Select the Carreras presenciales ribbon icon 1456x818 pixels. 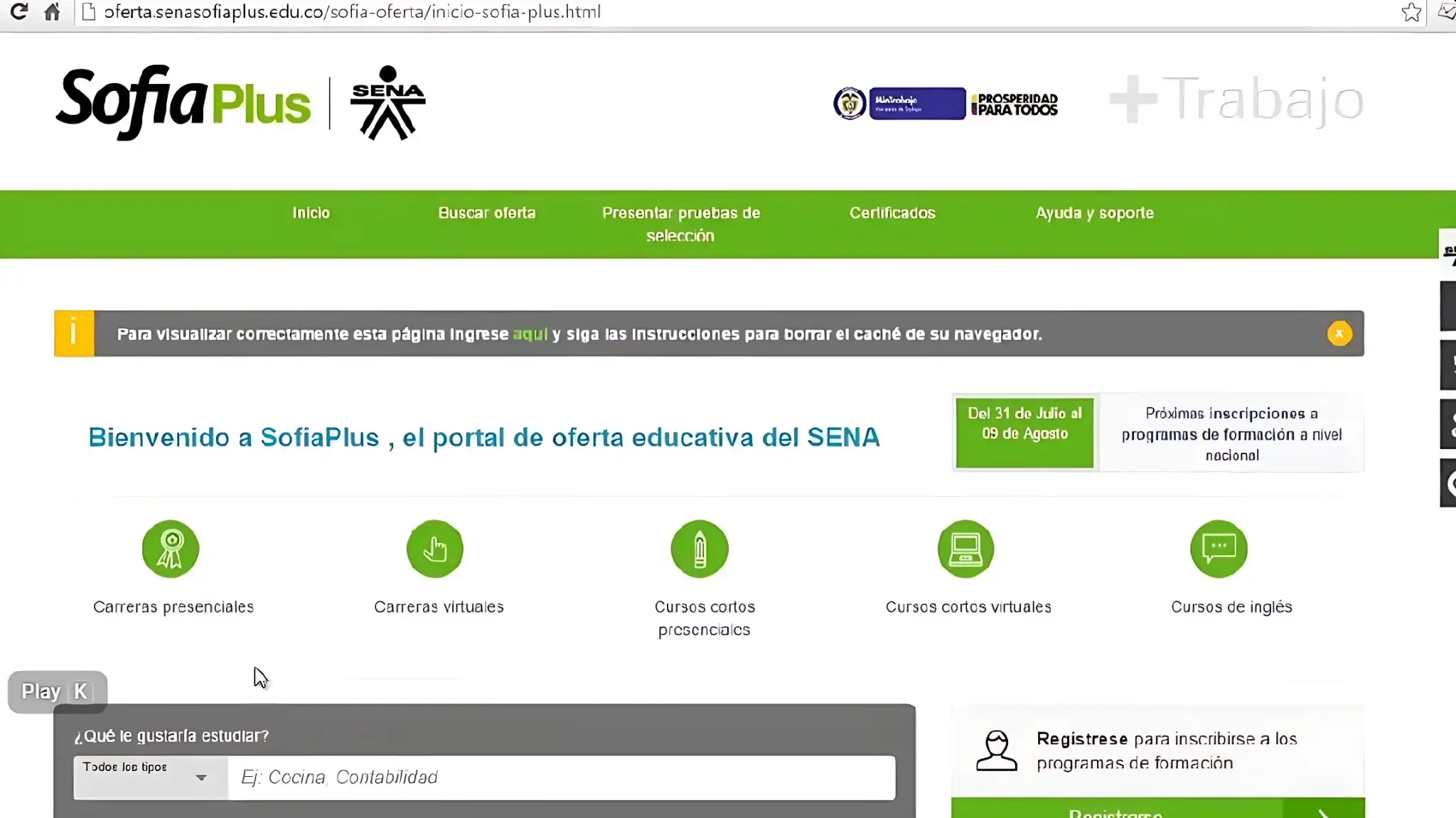[172, 549]
